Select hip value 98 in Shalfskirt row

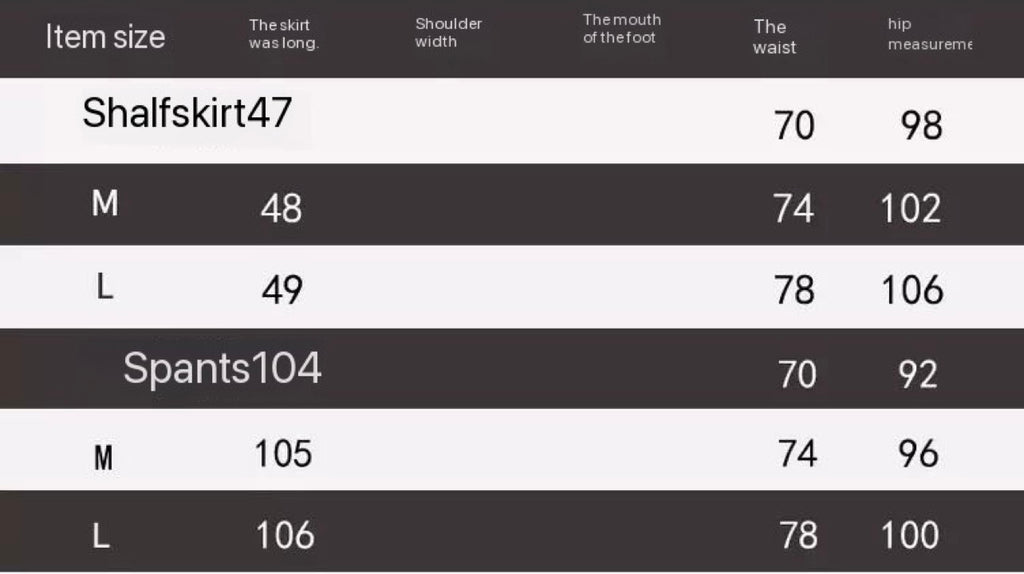(x=921, y=126)
